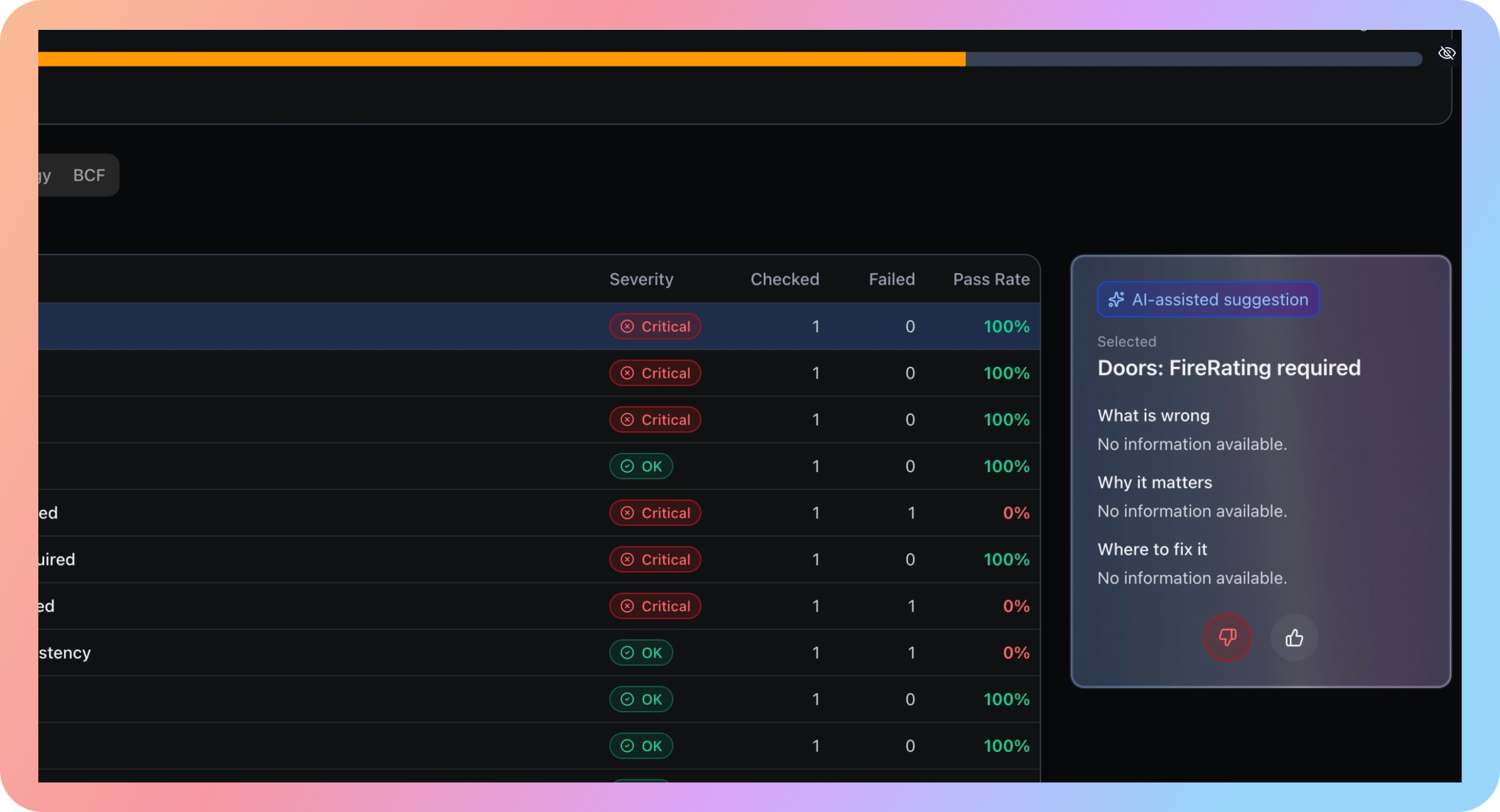Click the thumbs up feedback icon

[1294, 637]
